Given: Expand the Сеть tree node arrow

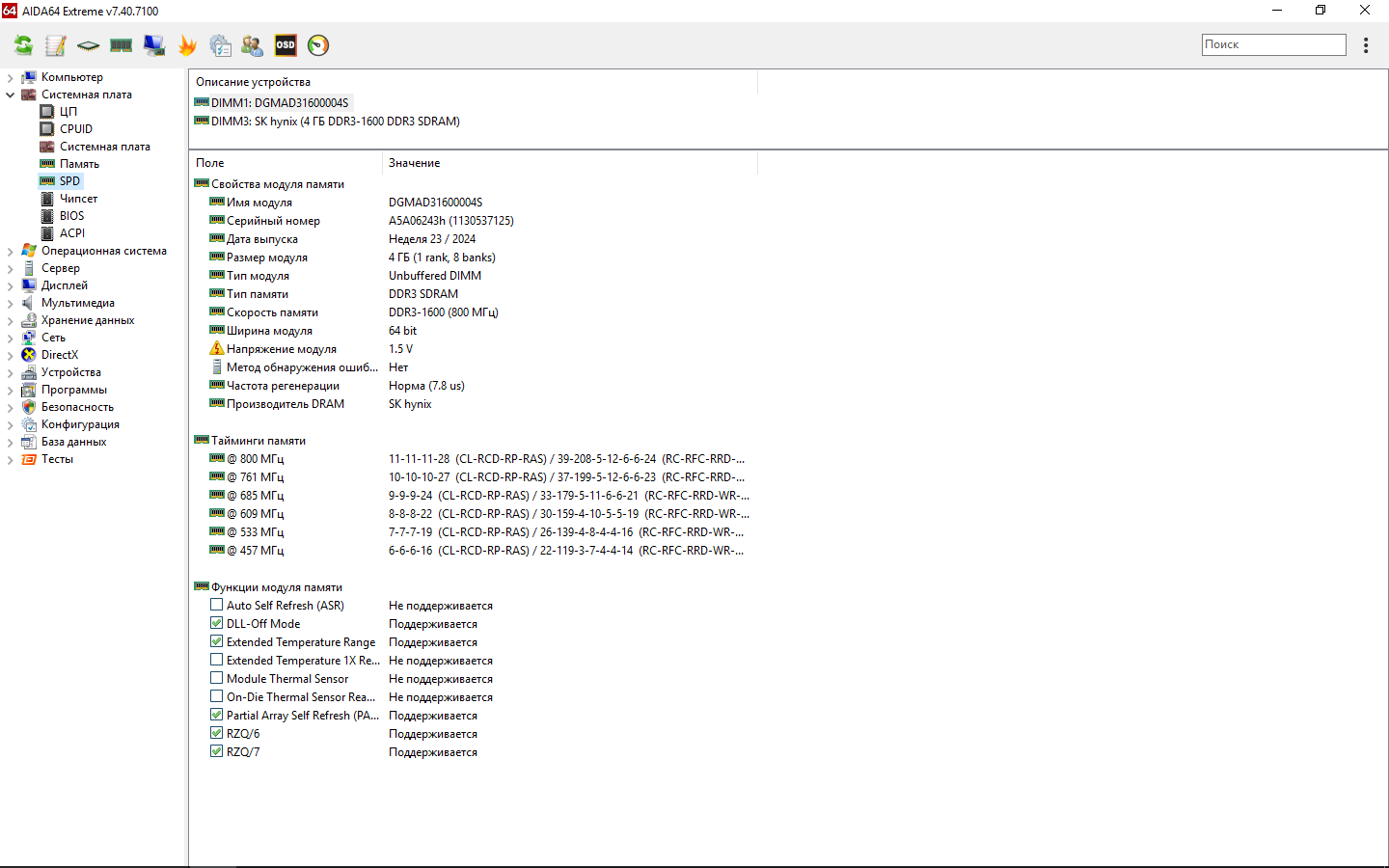Looking at the screenshot, I should (x=10, y=338).
